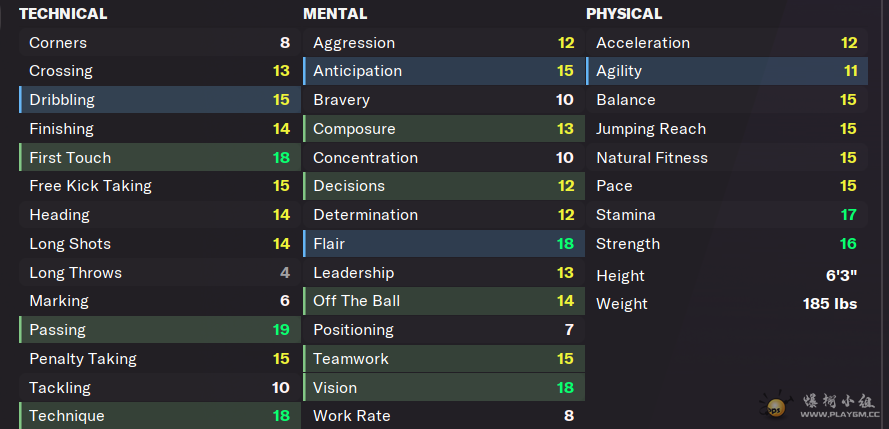This screenshot has height=429, width=889.
Task: Select the Teamwork attribute row
Action: tap(442, 359)
